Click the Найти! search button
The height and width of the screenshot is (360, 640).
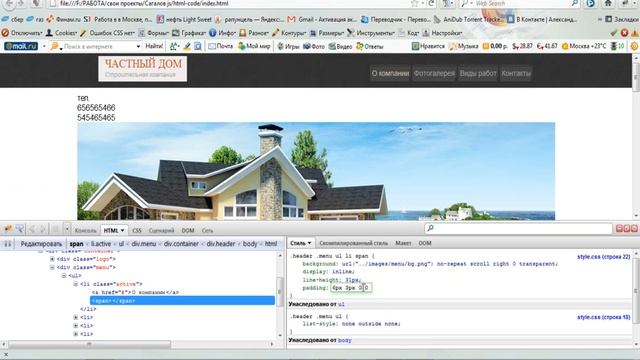pos(154,46)
